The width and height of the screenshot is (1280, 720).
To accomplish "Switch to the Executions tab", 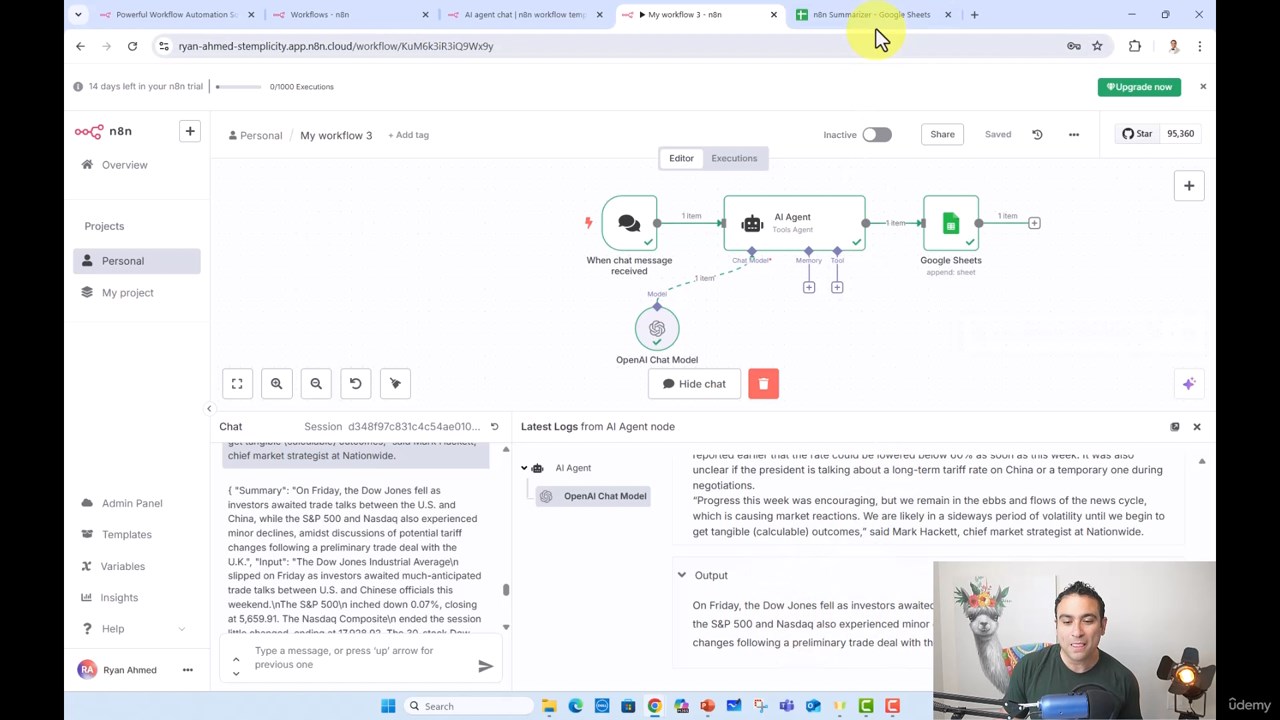I will 734,158.
